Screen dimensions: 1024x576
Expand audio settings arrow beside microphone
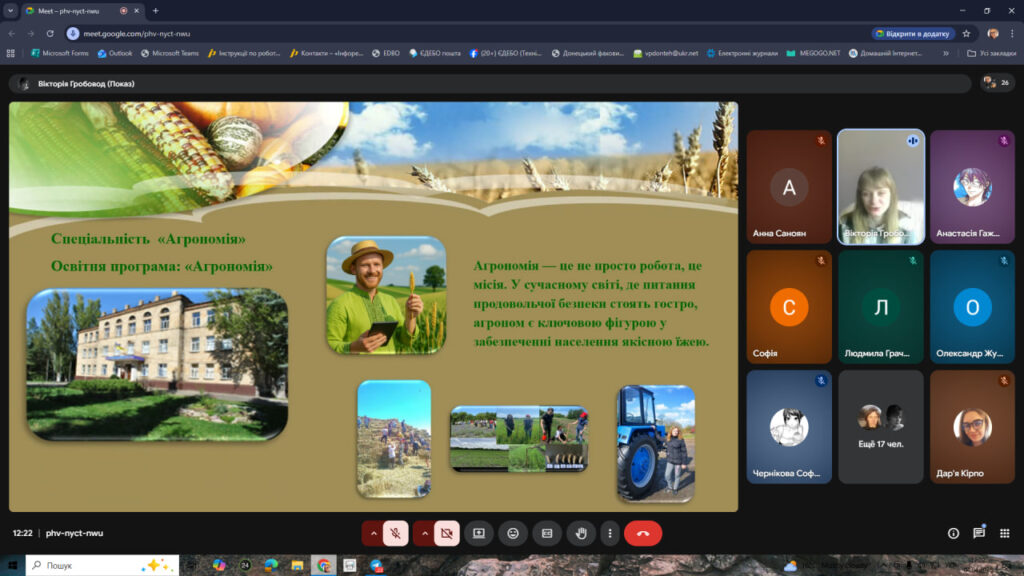373,533
